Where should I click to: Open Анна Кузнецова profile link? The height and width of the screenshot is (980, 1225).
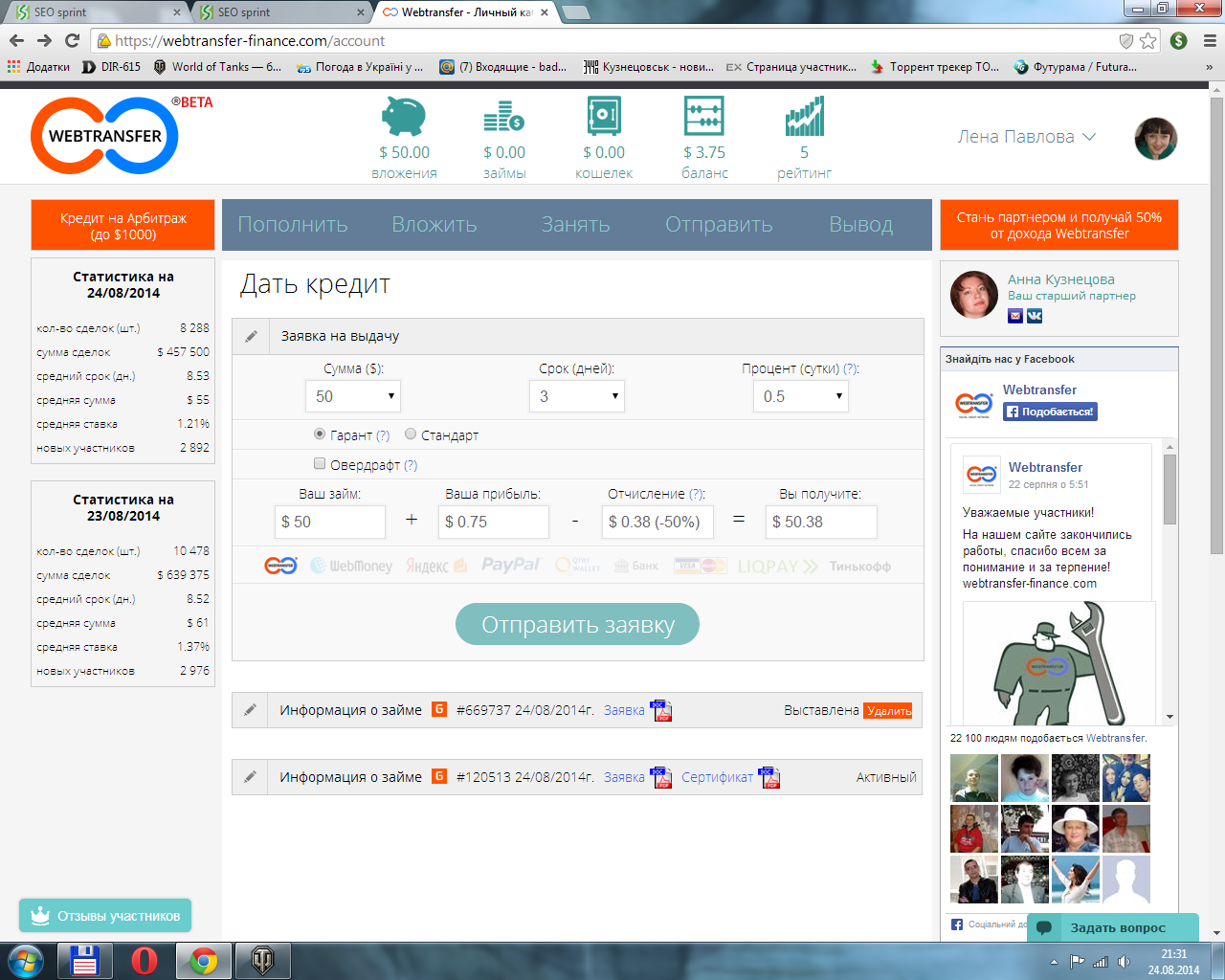(x=1061, y=279)
